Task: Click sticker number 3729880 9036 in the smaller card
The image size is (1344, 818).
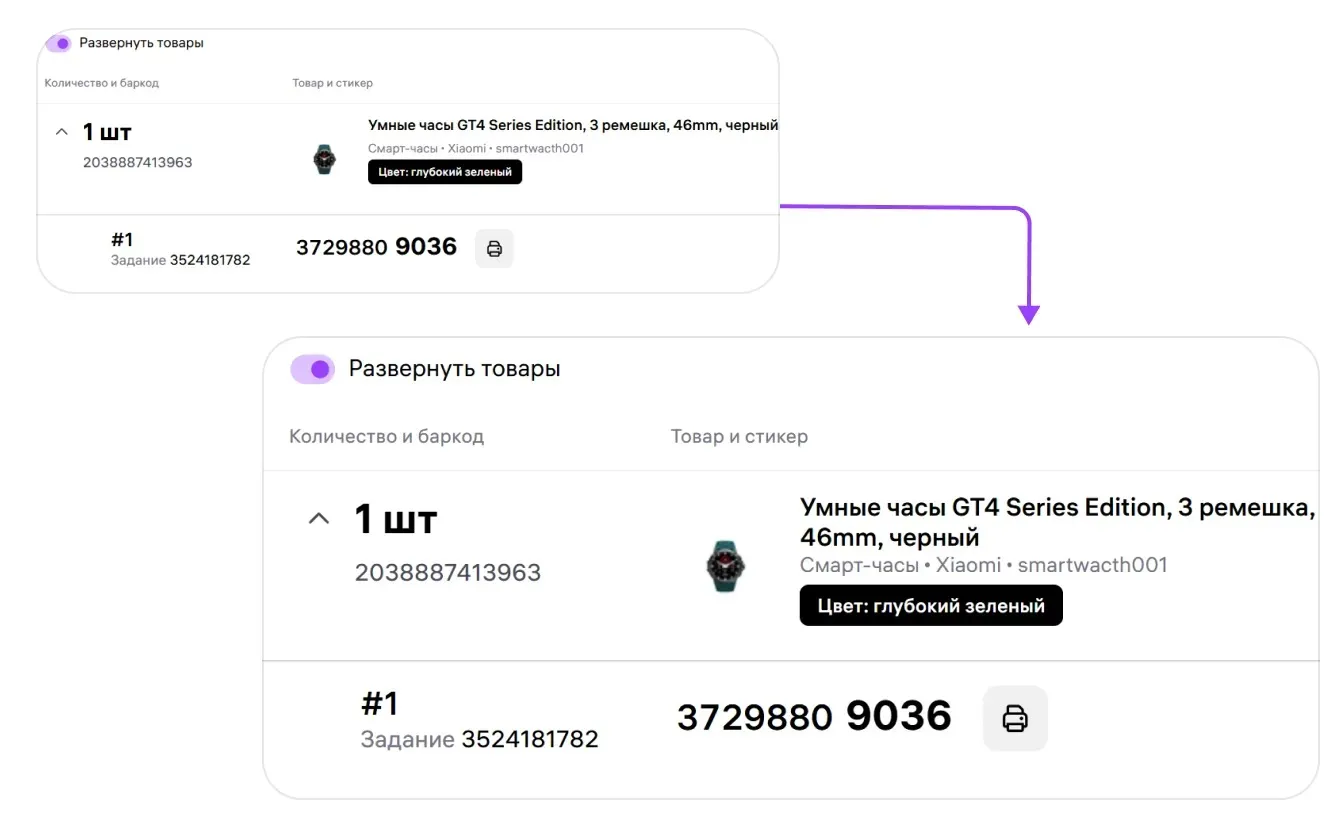Action: pos(376,247)
